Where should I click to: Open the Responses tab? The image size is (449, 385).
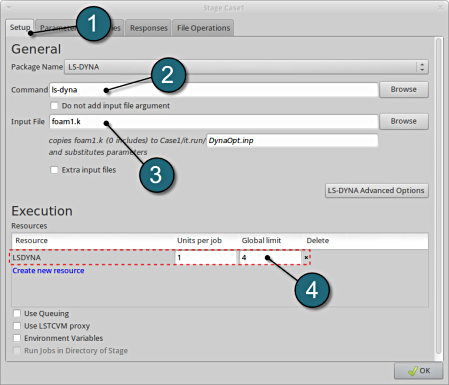pos(149,28)
